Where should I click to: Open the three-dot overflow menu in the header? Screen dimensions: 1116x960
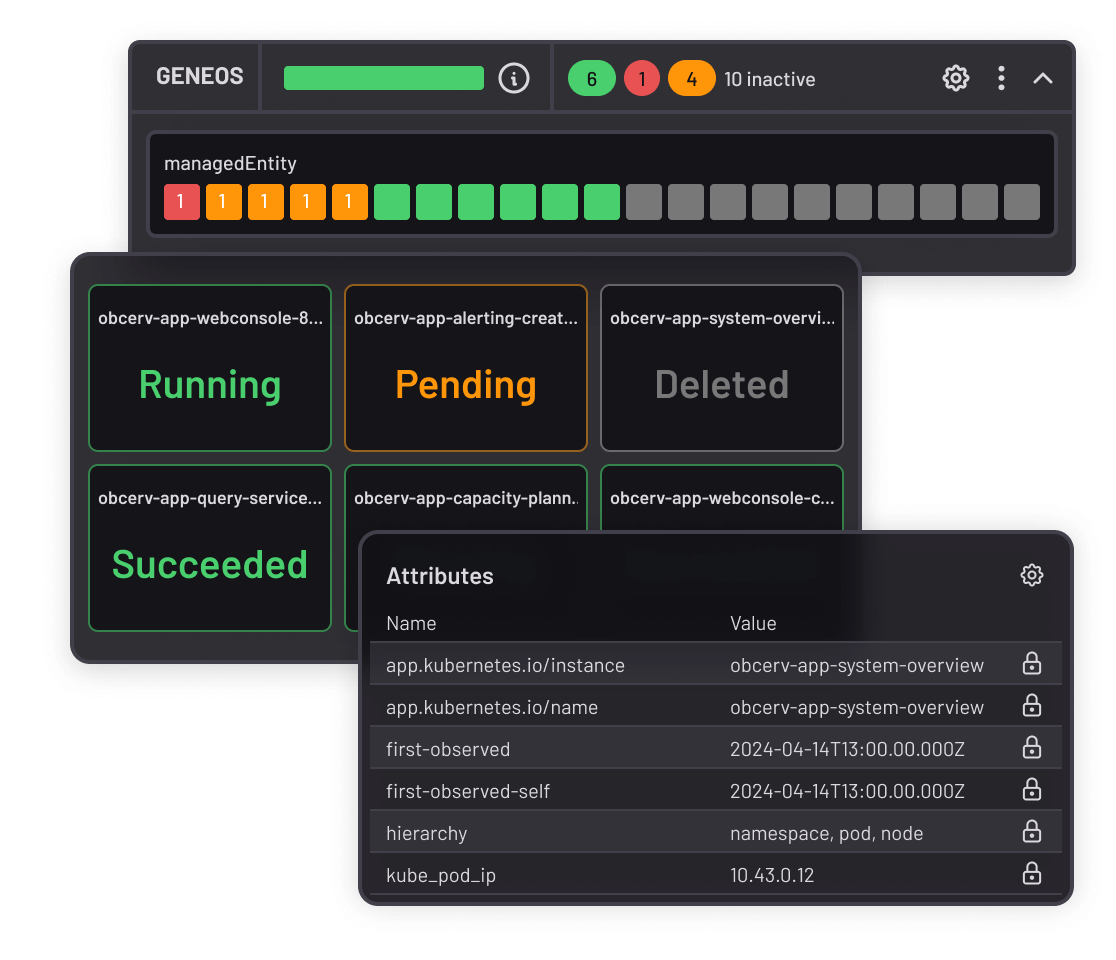click(x=1001, y=78)
